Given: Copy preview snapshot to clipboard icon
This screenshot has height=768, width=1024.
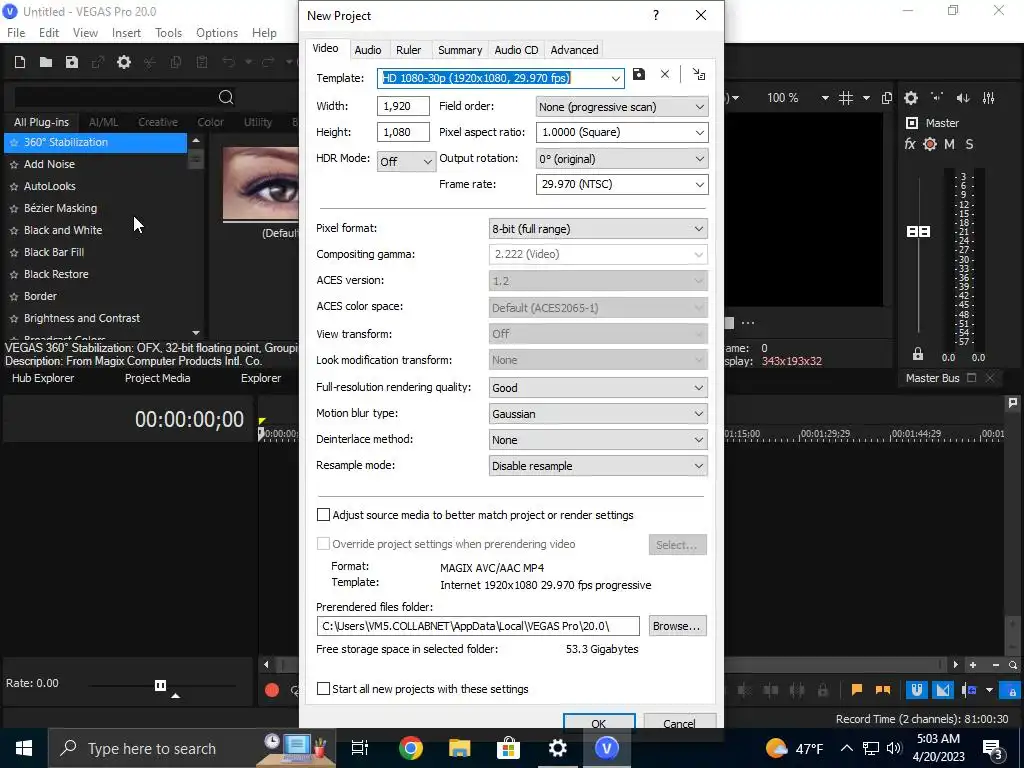Looking at the screenshot, I should (x=886, y=98).
